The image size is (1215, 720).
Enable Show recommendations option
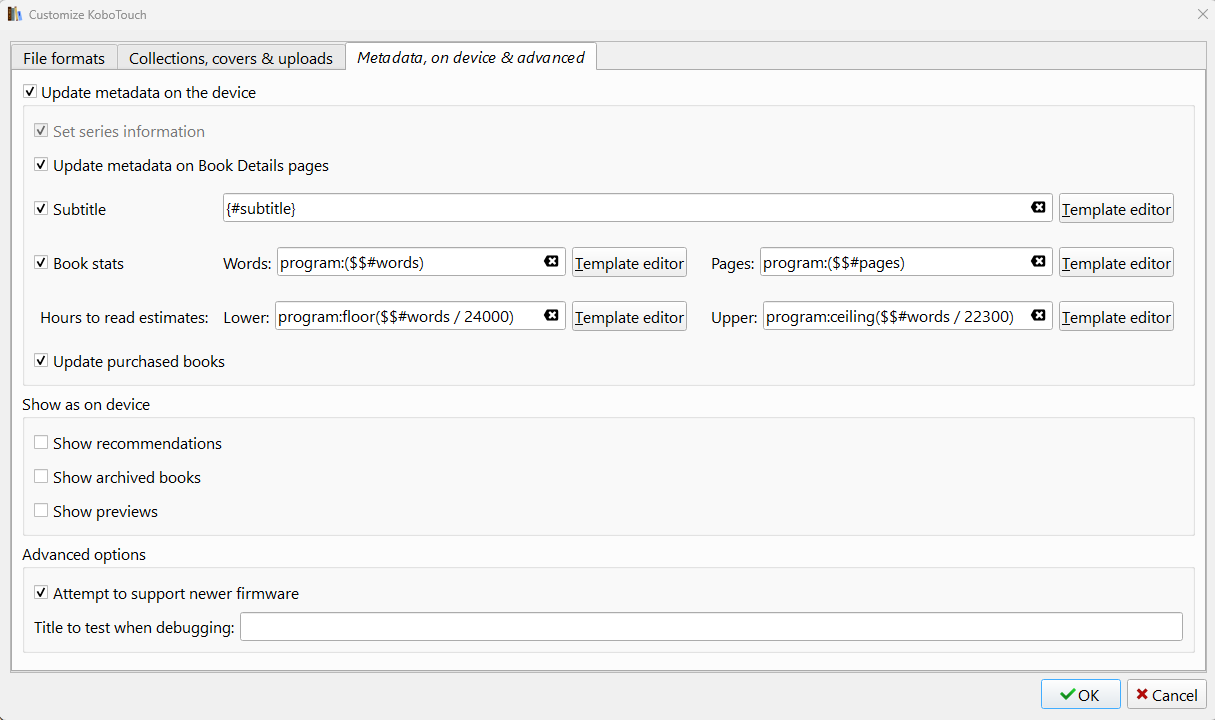[41, 443]
